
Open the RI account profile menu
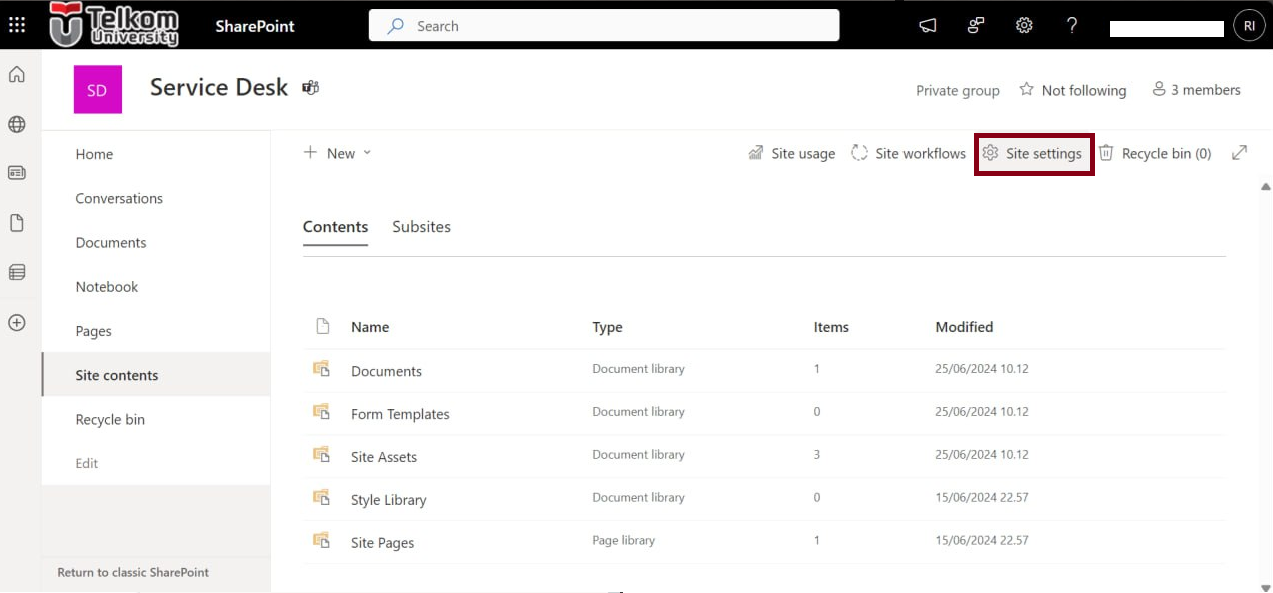pyautogui.click(x=1249, y=26)
